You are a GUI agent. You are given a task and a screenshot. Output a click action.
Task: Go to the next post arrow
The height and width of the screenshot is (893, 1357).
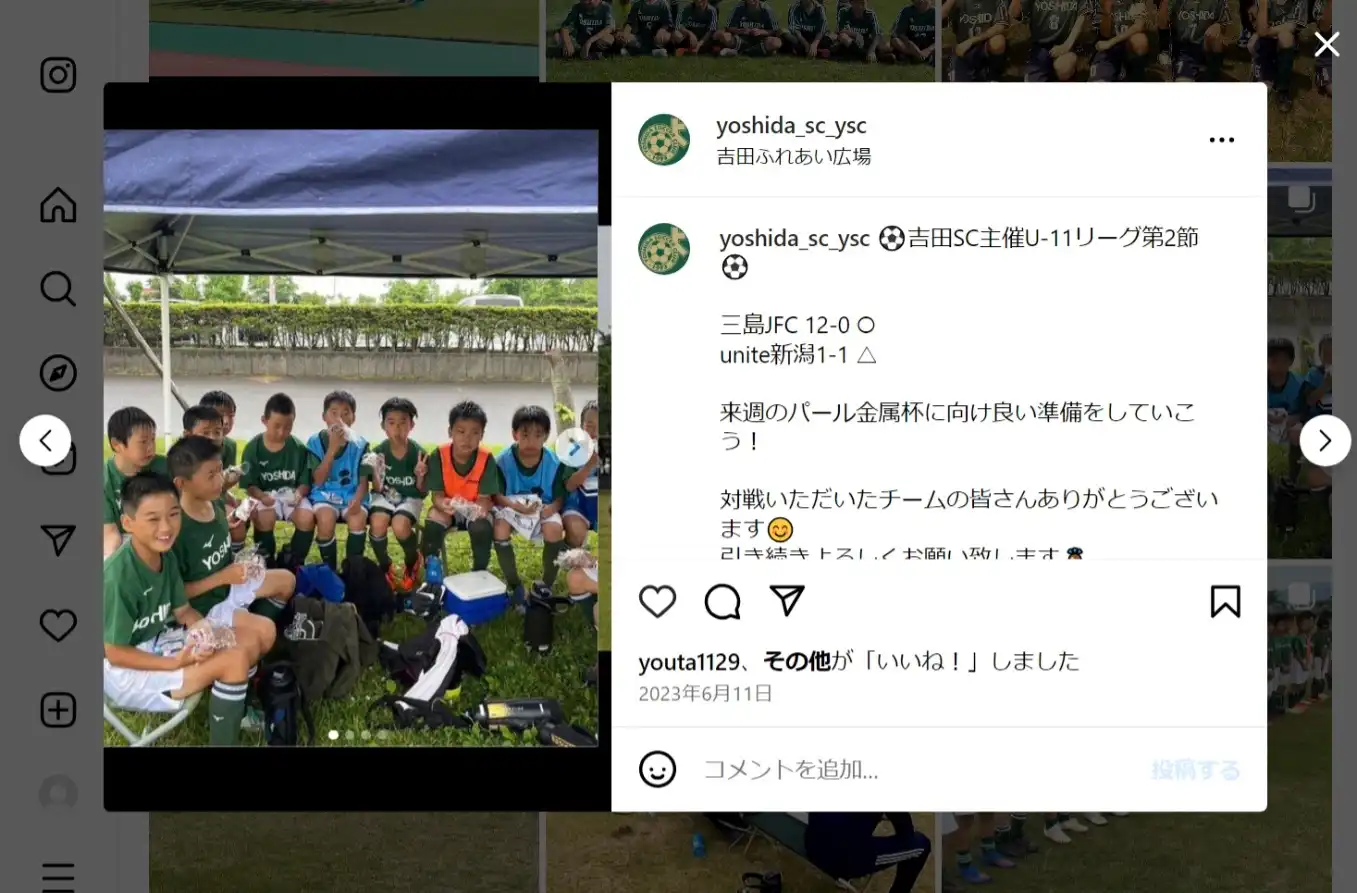coord(1325,440)
